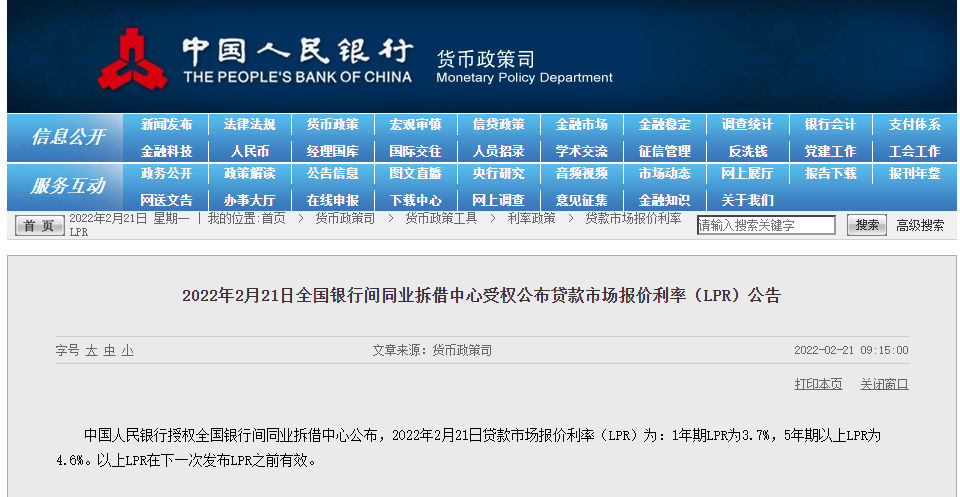Viewport: 960px width, 497px height.
Task: Focus the search keyword input field
Action: click(x=766, y=225)
